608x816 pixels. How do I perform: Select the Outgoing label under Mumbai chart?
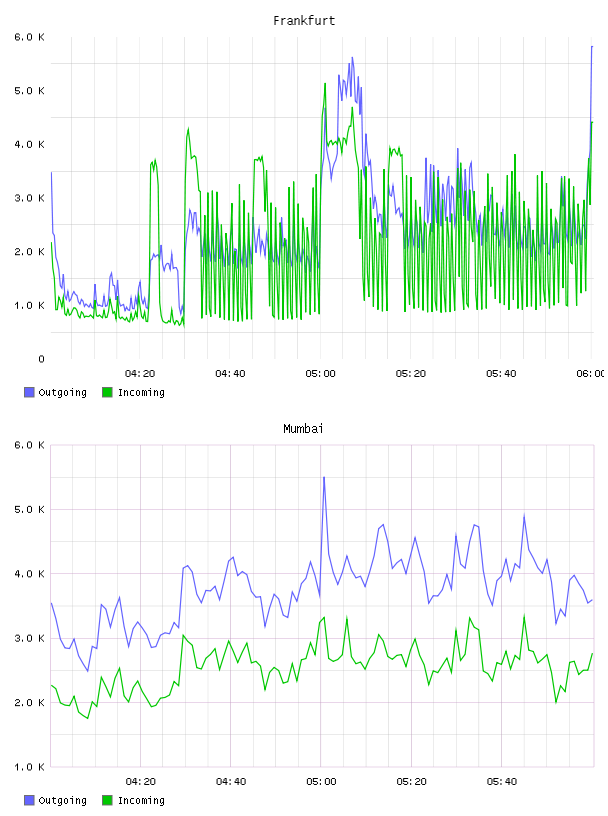point(62,800)
